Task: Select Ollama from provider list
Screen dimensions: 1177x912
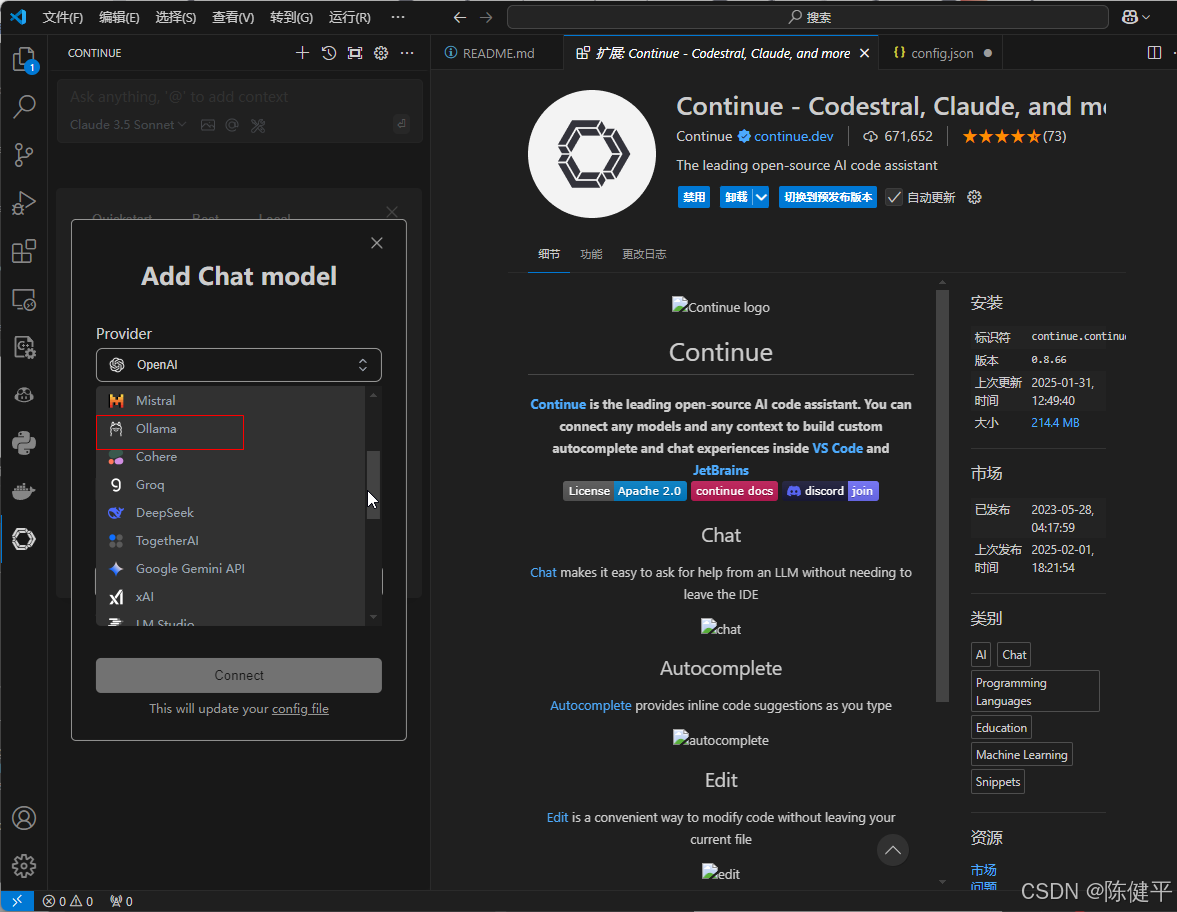Action: click(x=230, y=429)
